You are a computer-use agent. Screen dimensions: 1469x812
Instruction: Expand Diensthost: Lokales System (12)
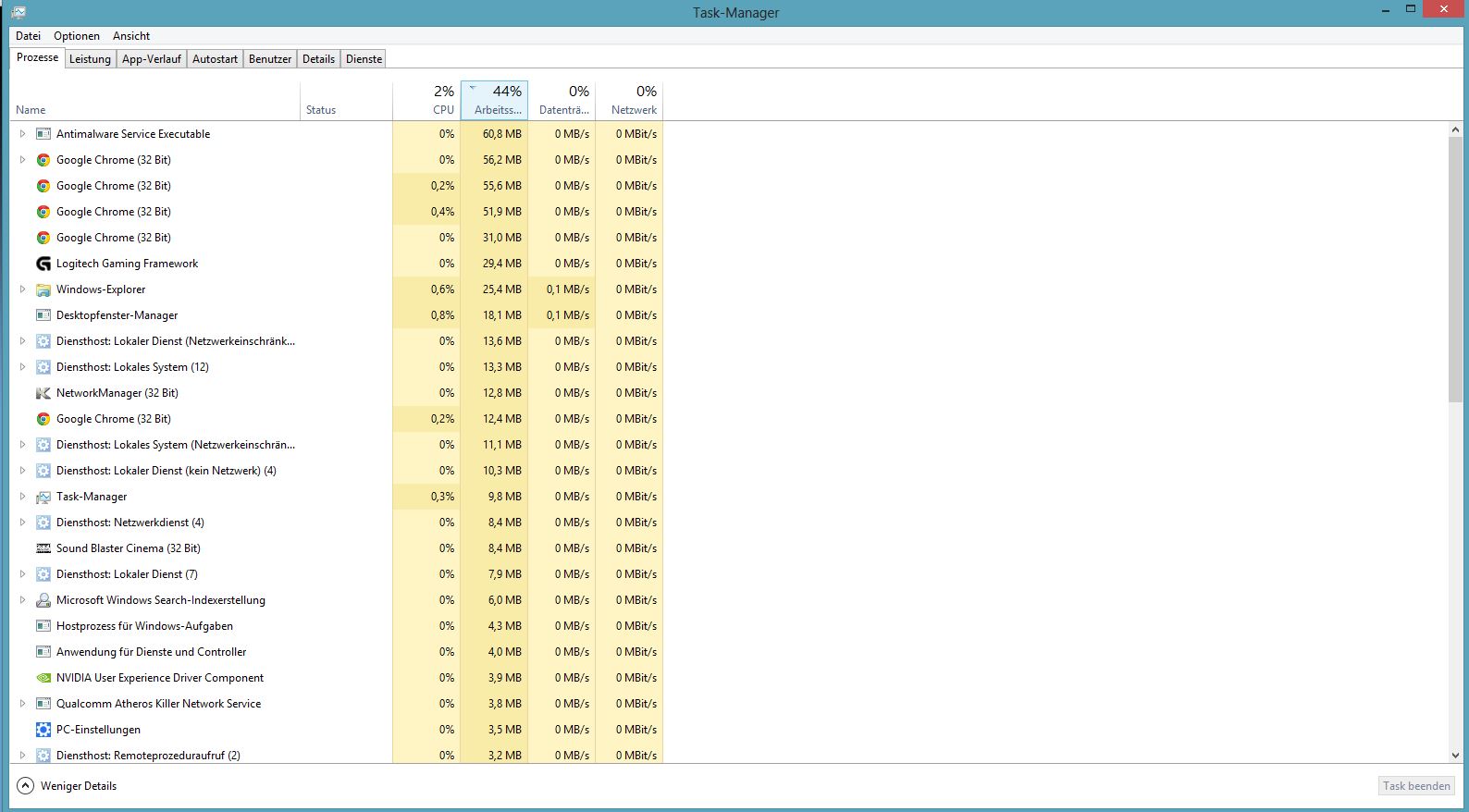click(22, 367)
